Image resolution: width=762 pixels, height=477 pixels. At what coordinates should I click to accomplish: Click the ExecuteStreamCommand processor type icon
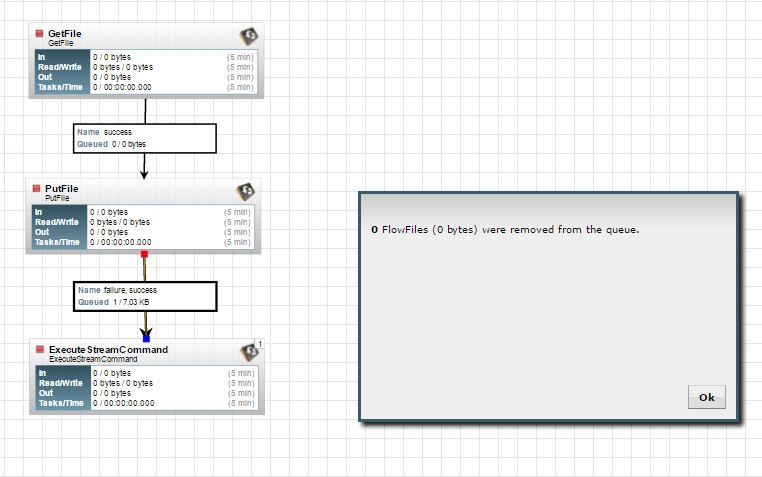[249, 352]
